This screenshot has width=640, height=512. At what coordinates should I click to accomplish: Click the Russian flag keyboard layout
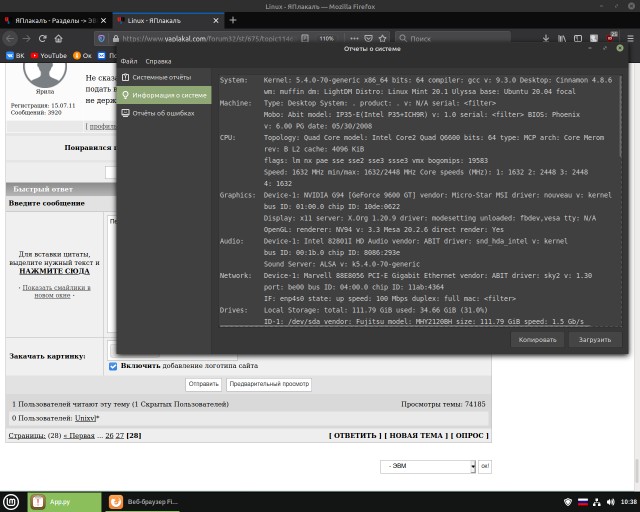[583, 502]
